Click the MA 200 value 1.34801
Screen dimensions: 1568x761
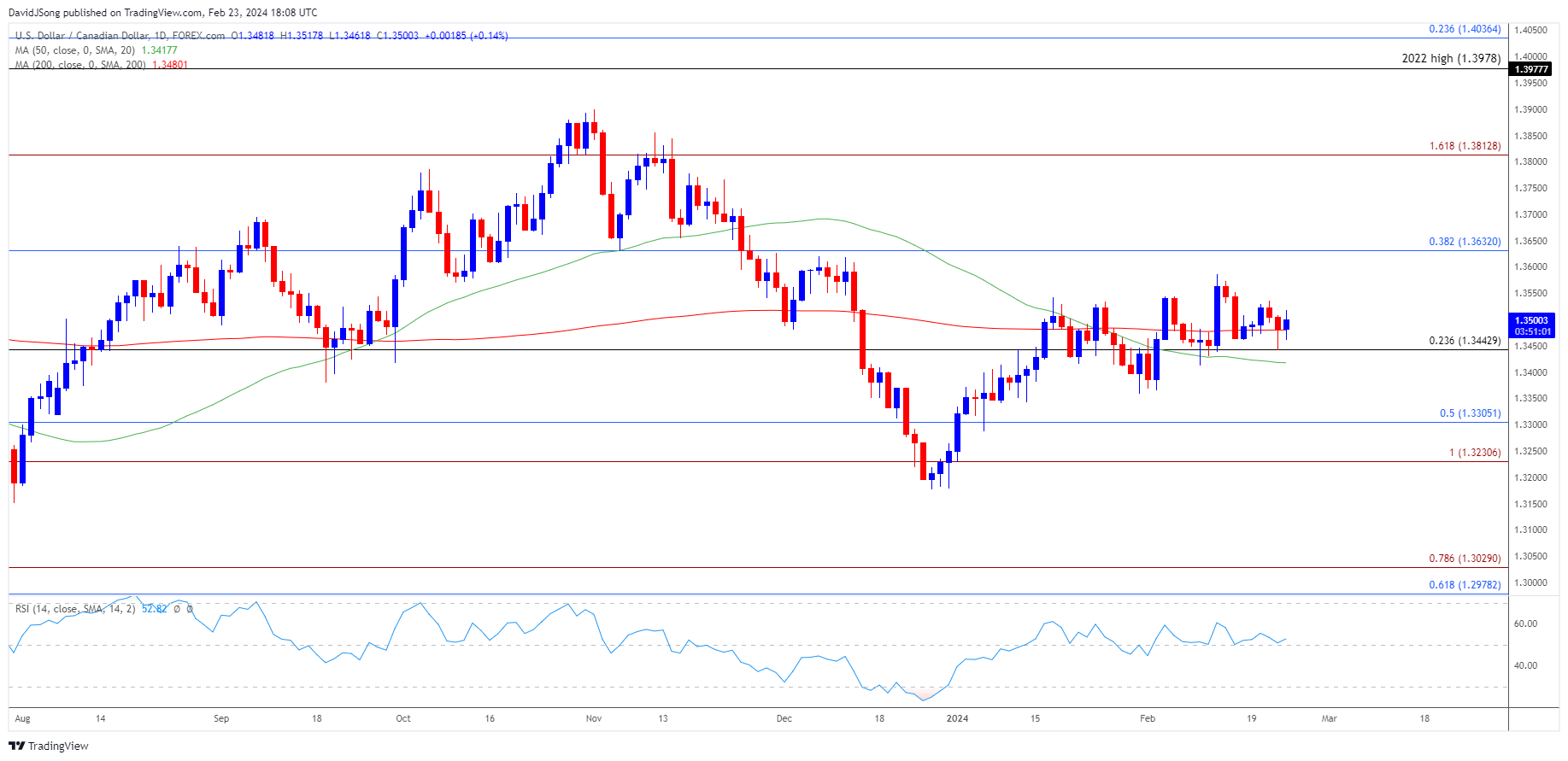(170, 65)
